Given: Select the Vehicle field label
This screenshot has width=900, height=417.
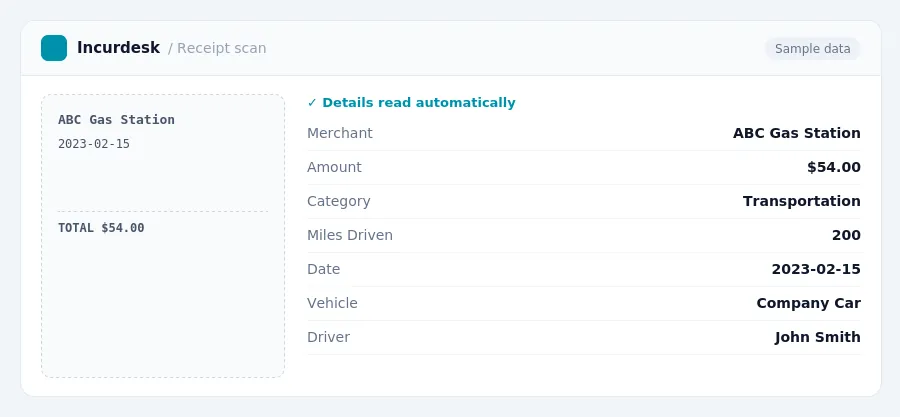Looking at the screenshot, I should (332, 302).
